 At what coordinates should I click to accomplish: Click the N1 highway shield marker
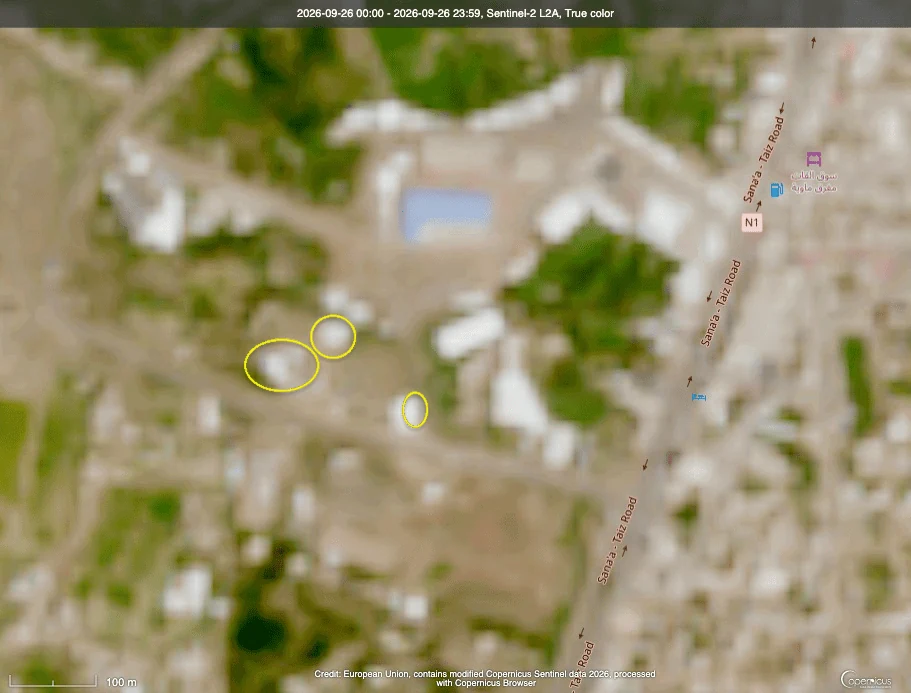pyautogui.click(x=751, y=222)
